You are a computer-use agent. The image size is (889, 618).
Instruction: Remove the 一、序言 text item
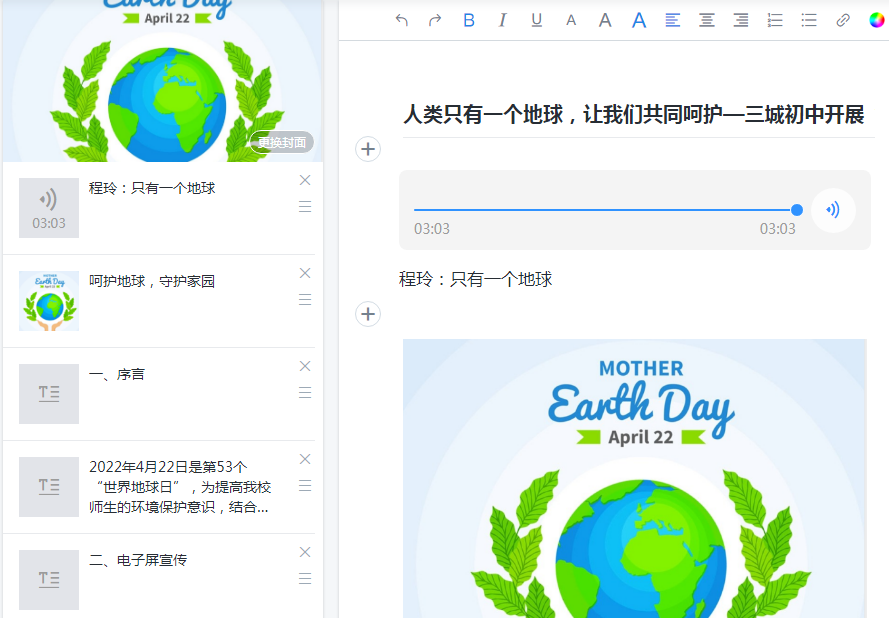coord(305,366)
